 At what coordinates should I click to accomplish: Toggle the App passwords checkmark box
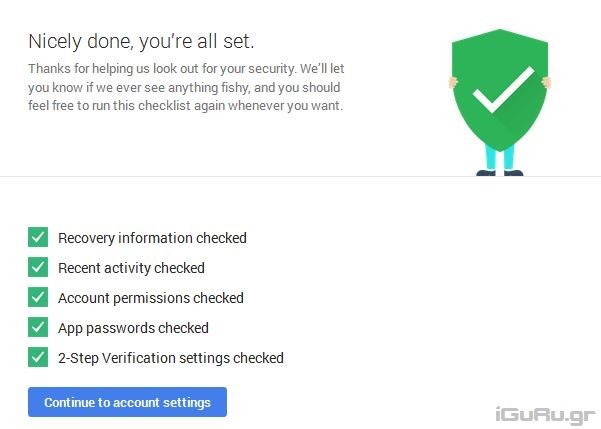click(x=38, y=327)
